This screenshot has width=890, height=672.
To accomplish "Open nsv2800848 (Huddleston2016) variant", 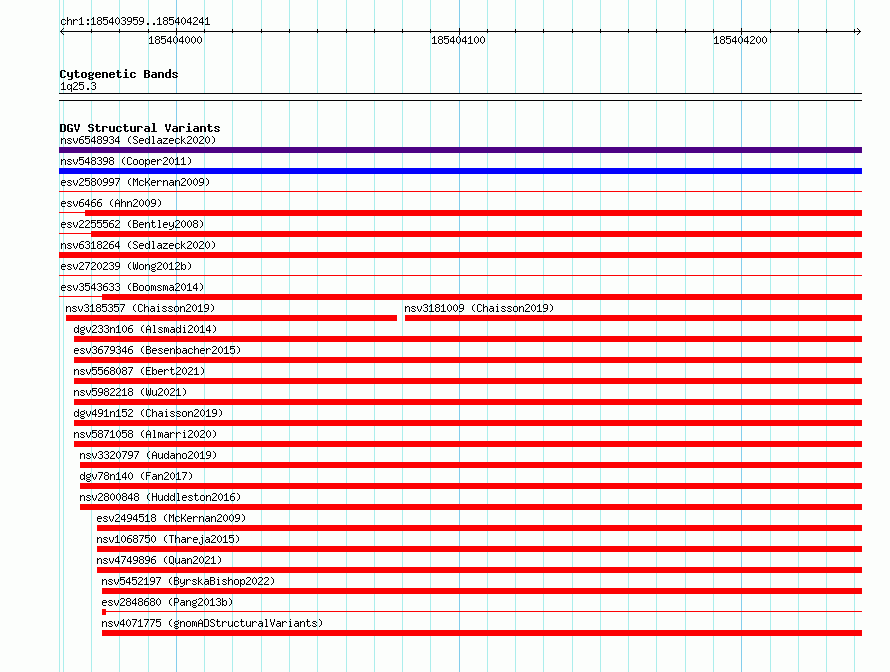I will tap(160, 497).
